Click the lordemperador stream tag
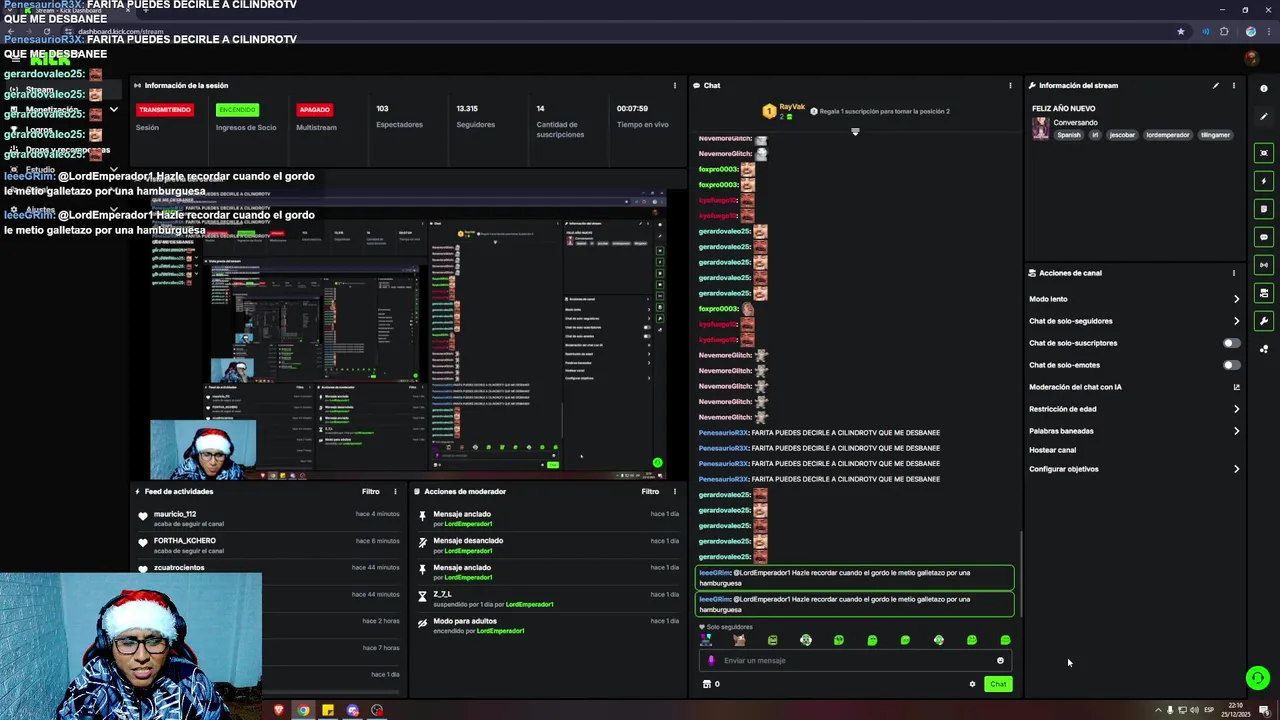This screenshot has height=720, width=1280. click(1168, 135)
